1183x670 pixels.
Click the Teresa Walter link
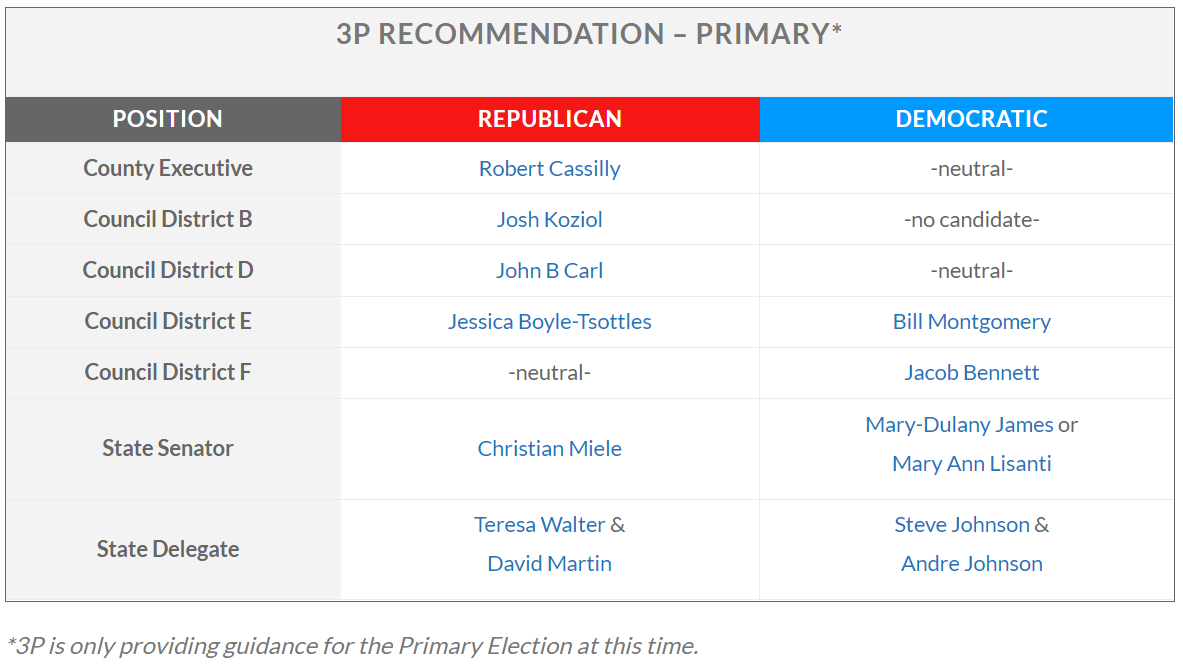[x=539, y=524]
